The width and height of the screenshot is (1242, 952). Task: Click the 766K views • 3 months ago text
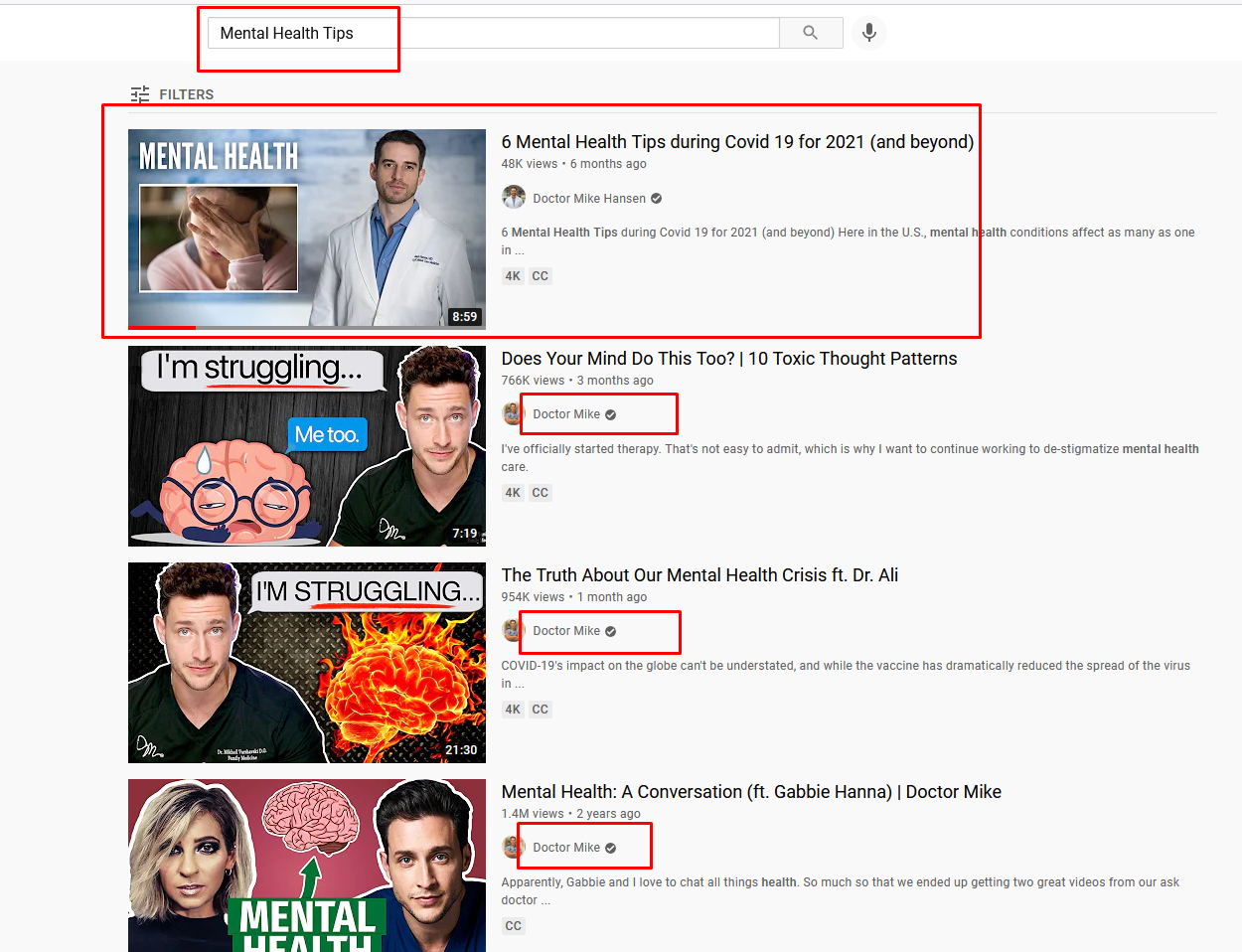click(x=577, y=381)
